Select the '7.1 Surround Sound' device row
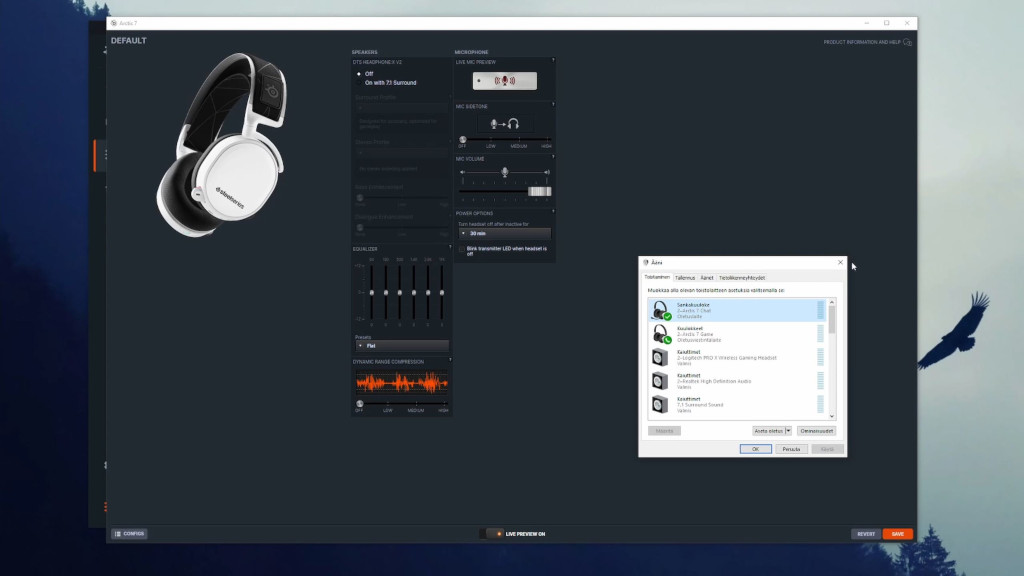The image size is (1024, 576). [737, 404]
